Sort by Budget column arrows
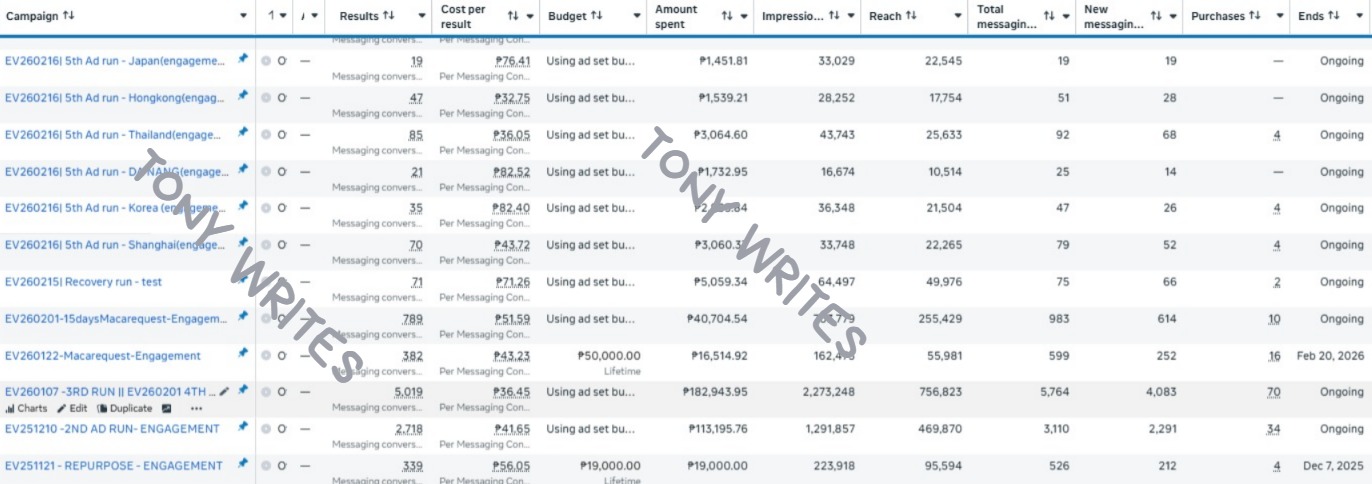 [597, 16]
